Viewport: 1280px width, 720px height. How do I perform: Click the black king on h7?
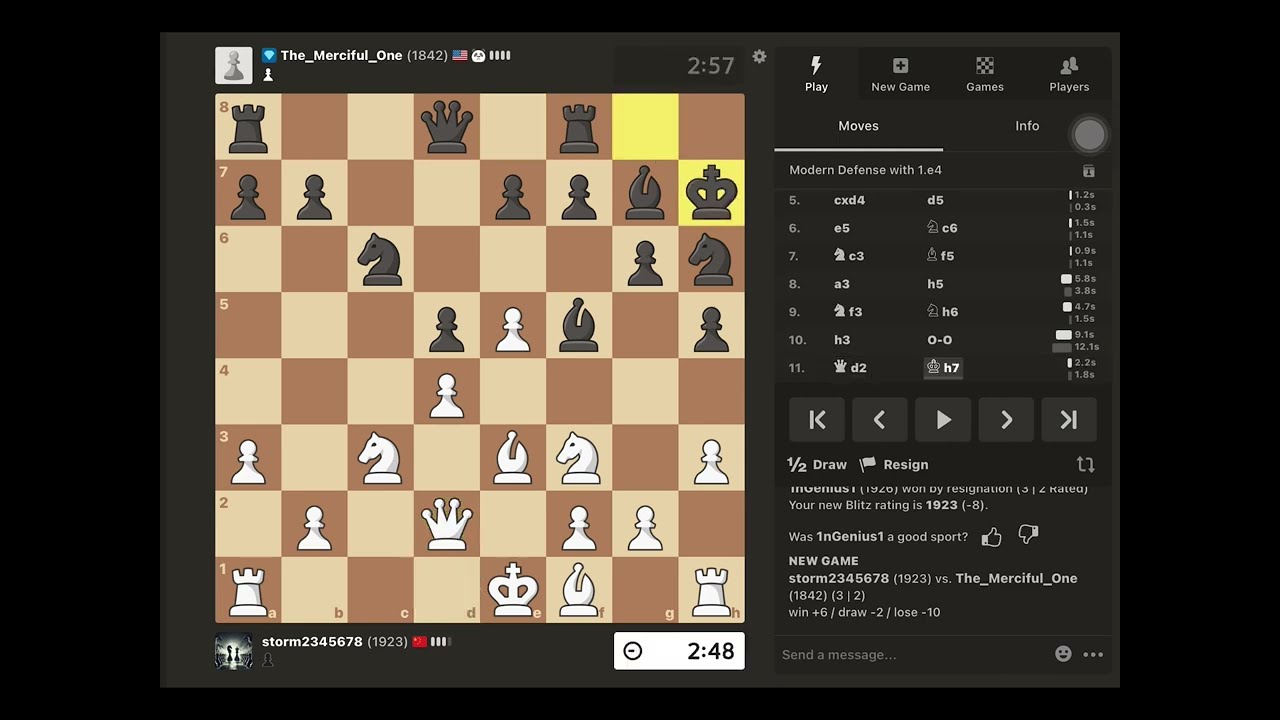click(711, 193)
